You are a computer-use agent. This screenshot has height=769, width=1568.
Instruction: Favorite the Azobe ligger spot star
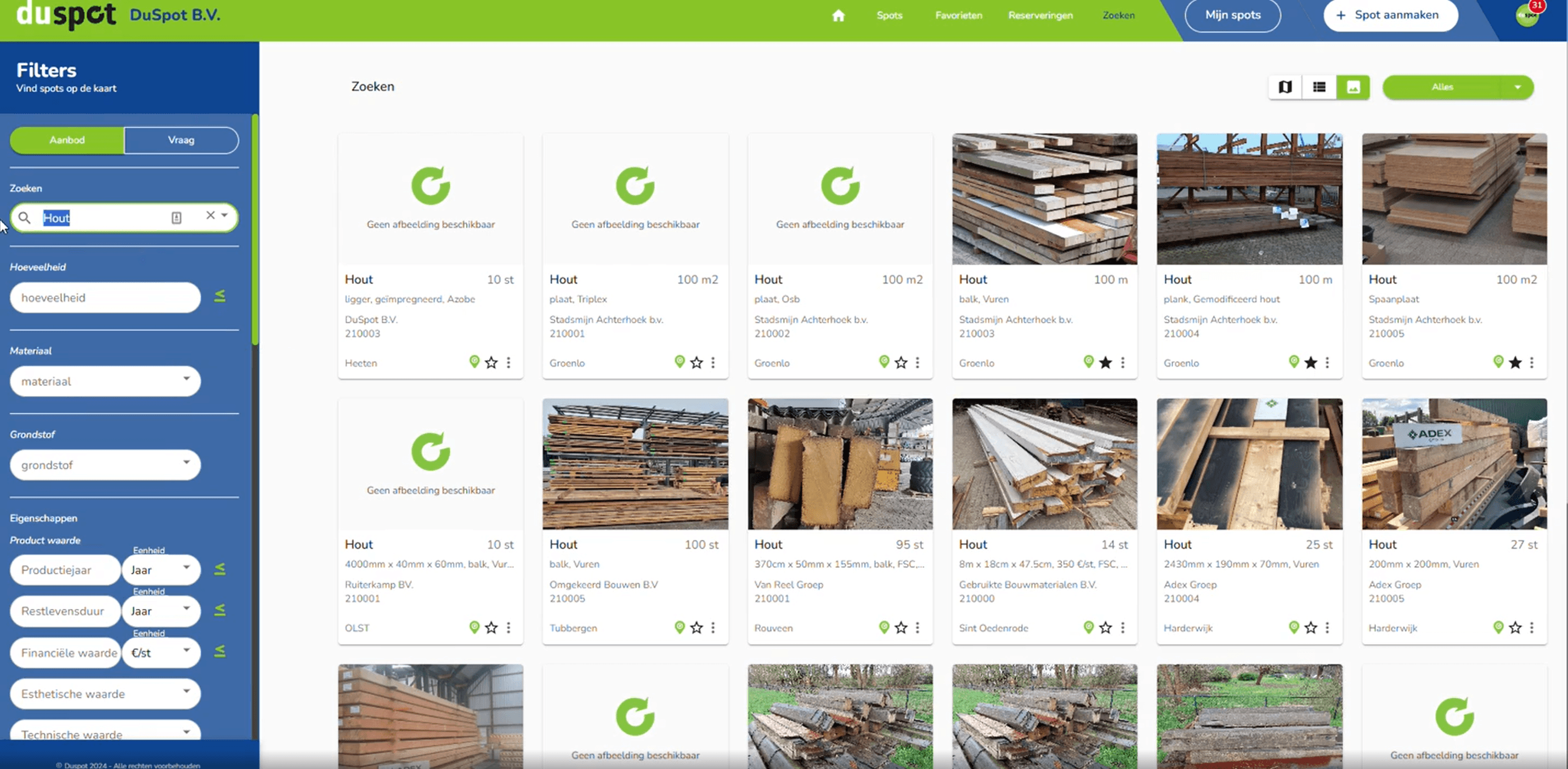point(491,363)
